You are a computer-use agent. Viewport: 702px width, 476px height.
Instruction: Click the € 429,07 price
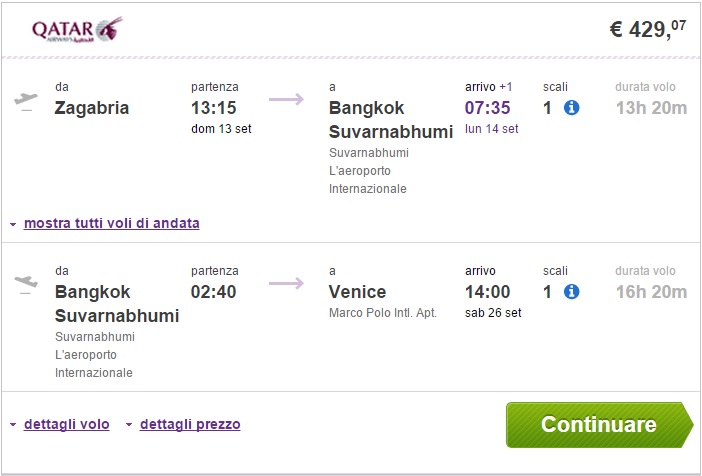pos(648,29)
